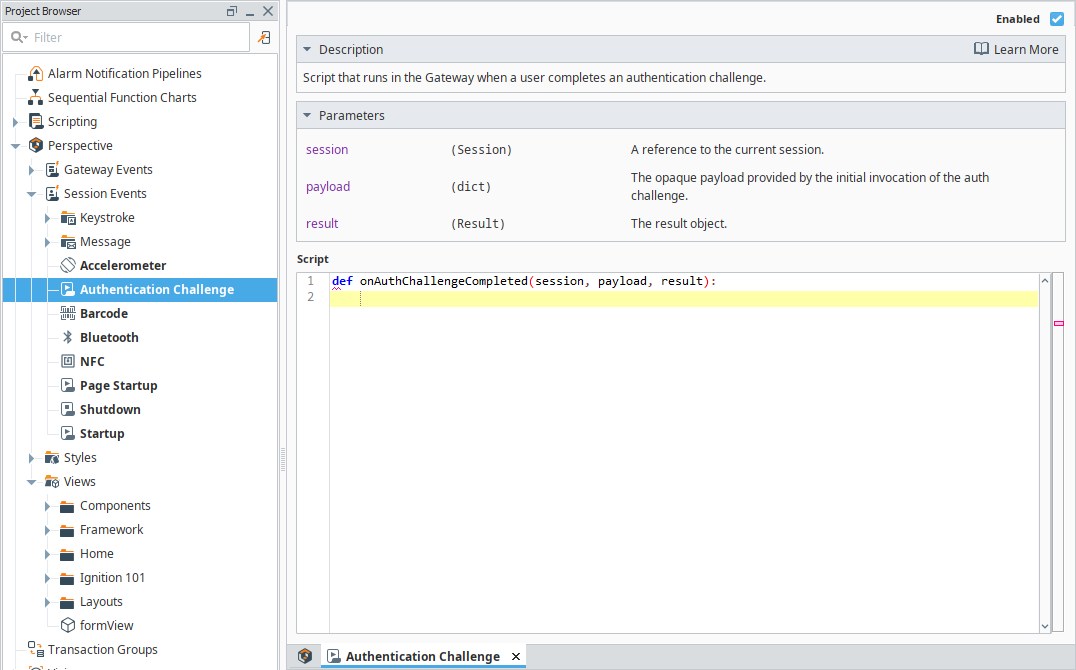
Task: Collapse the Views node
Action: pyautogui.click(x=31, y=482)
